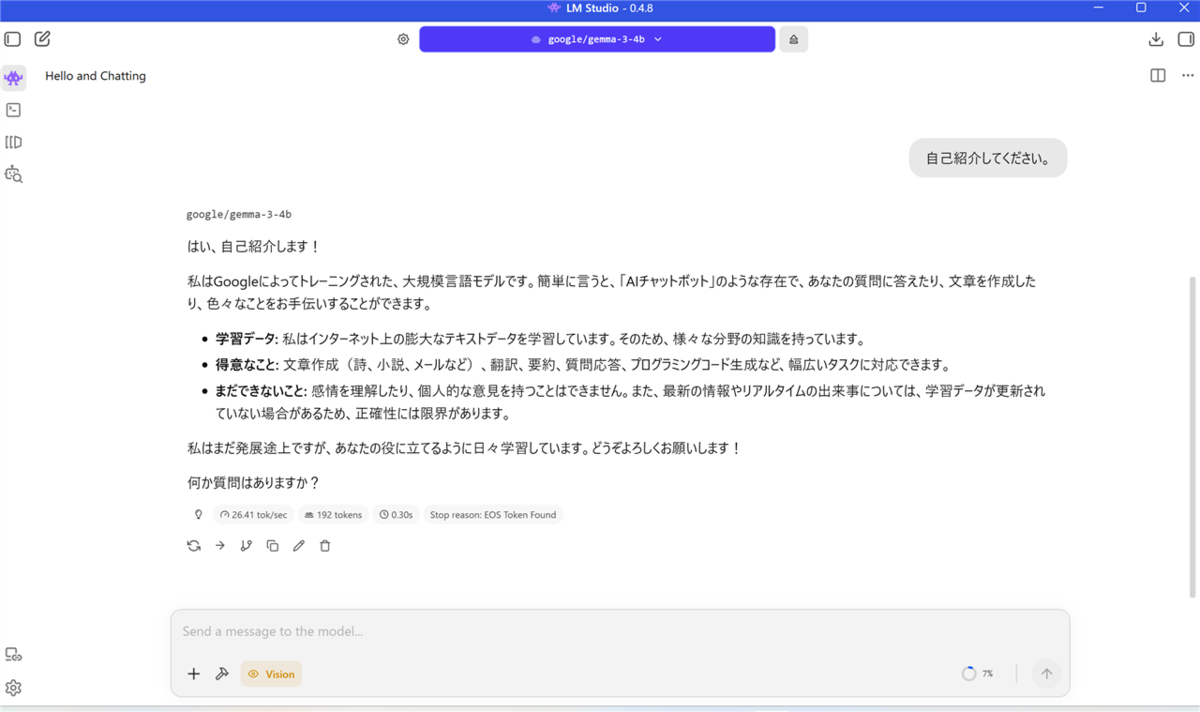Send the message with the up arrow button
This screenshot has width=1200, height=712.
1047,674
